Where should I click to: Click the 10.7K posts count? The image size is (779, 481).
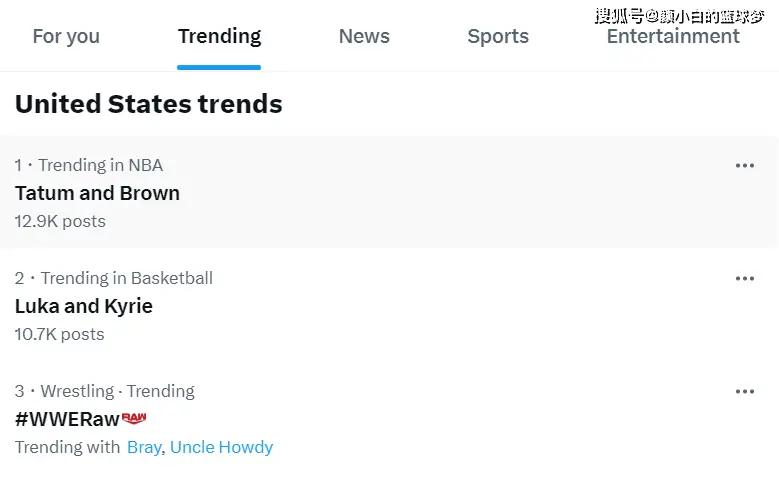(60, 334)
